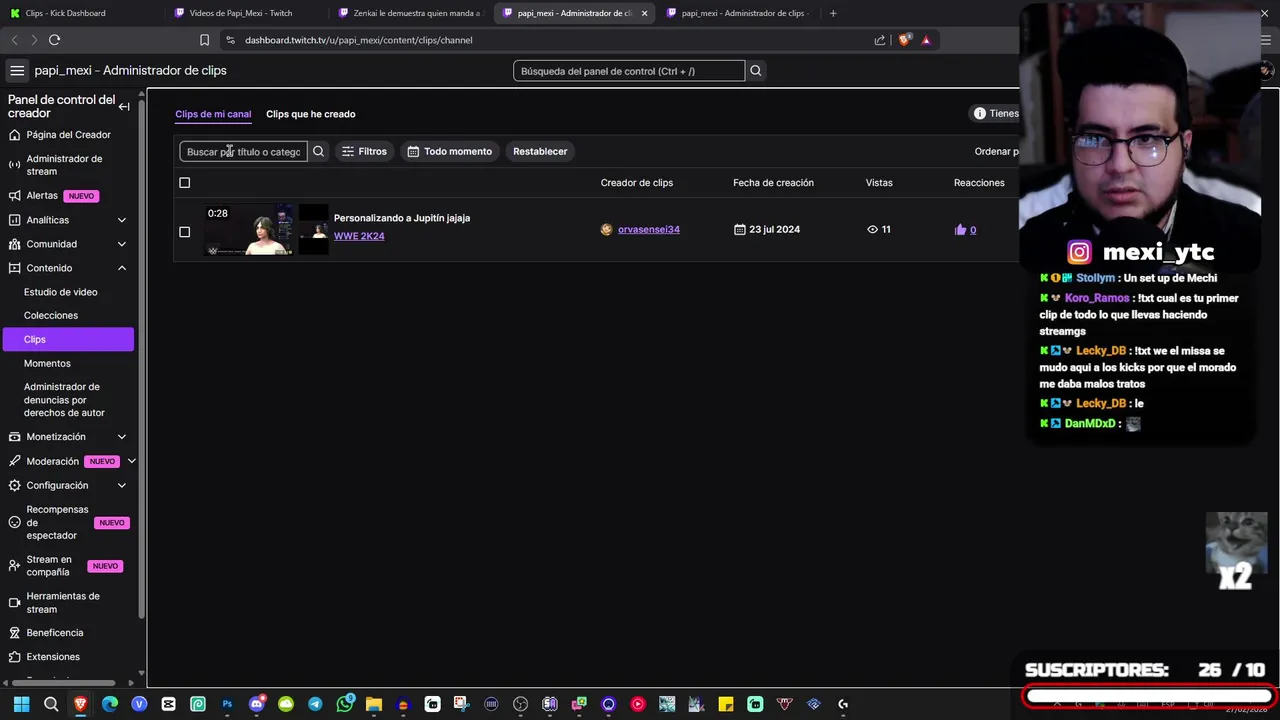Screen dimensions: 1280x720
Task: Switch to the Videos de Papi_Mexi Twitch tab
Action: point(245,13)
